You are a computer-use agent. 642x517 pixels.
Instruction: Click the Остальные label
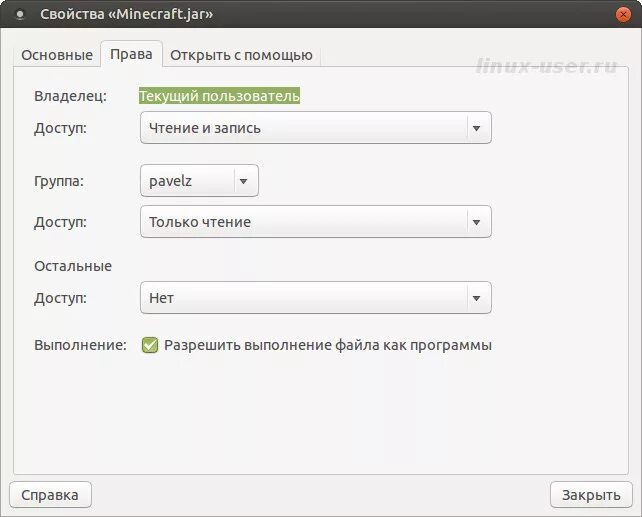73,266
